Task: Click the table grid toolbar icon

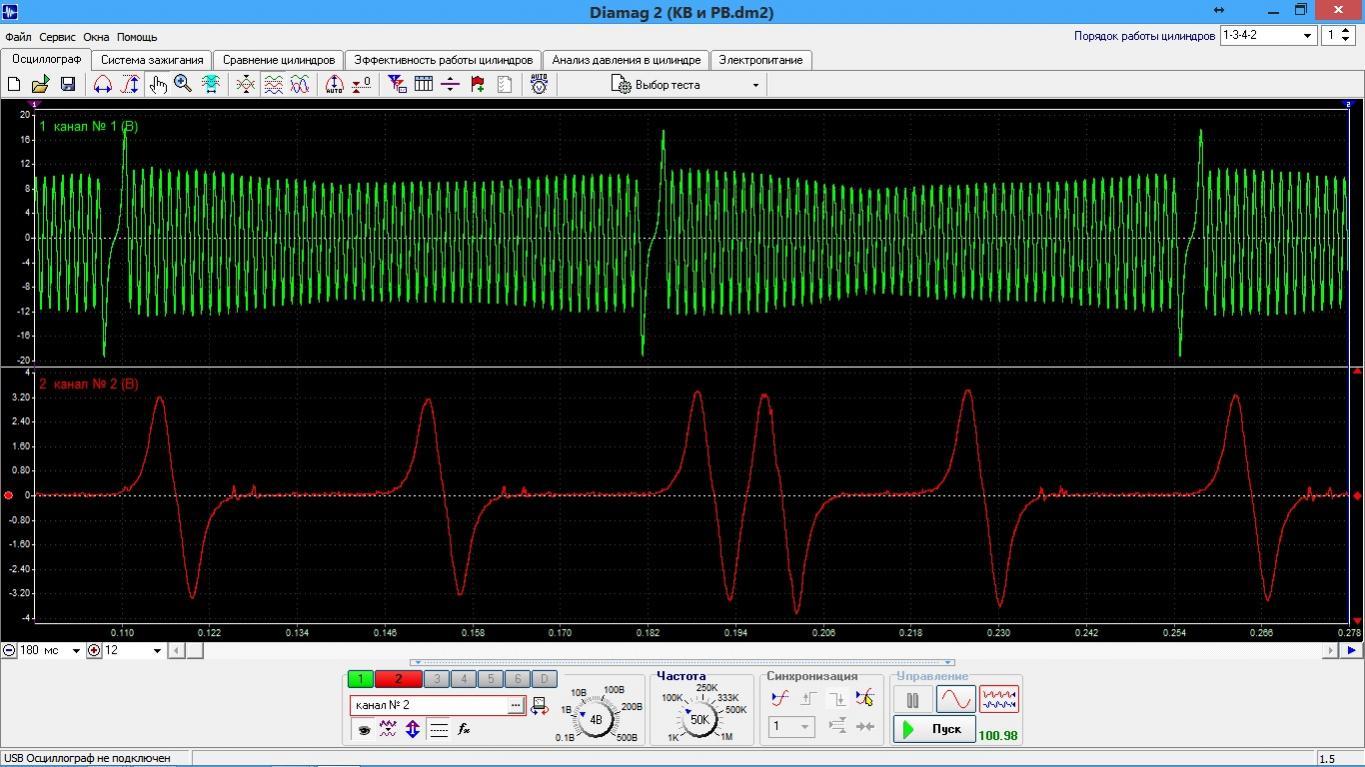Action: click(424, 85)
